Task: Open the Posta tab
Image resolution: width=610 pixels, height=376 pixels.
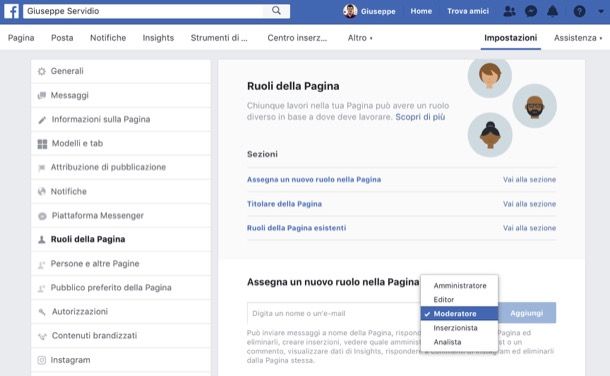Action: click(x=62, y=38)
